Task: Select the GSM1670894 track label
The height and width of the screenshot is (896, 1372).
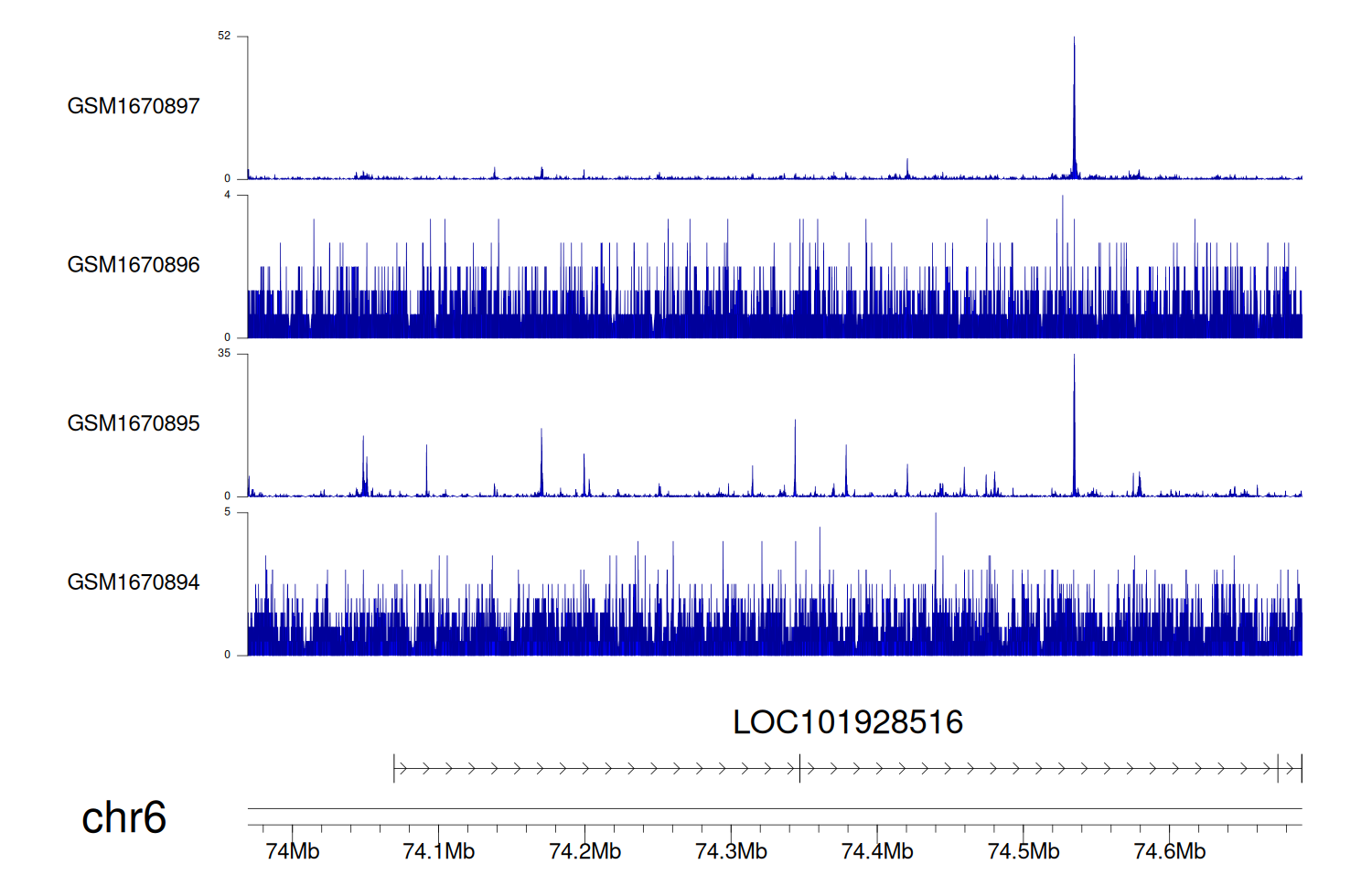Action: tap(134, 582)
